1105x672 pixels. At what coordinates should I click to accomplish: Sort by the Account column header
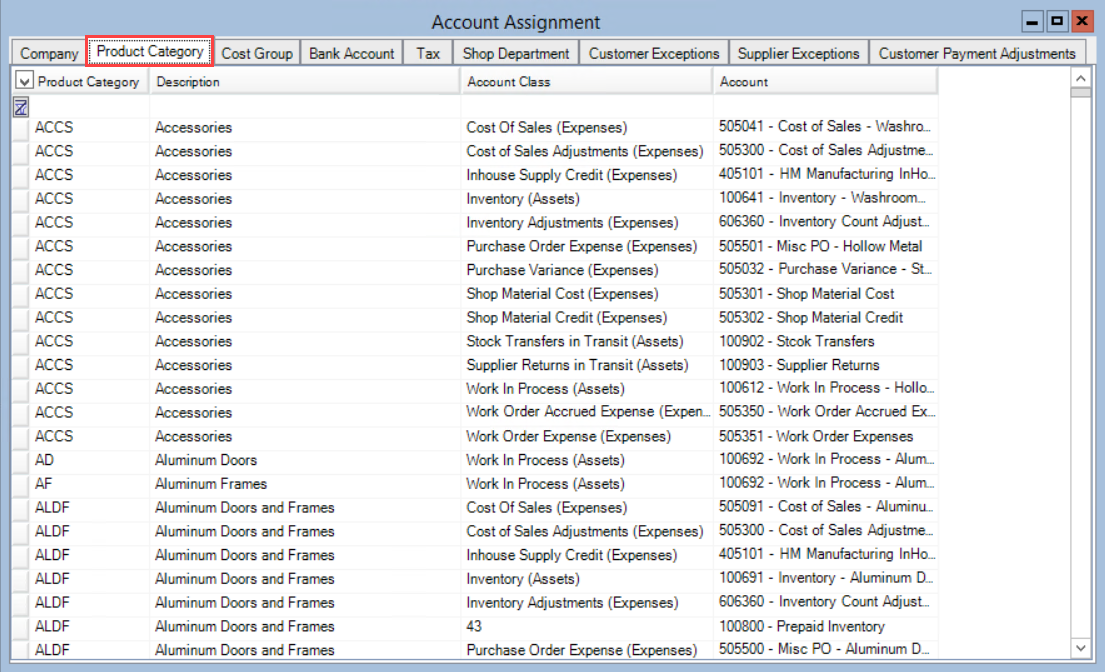coord(825,82)
